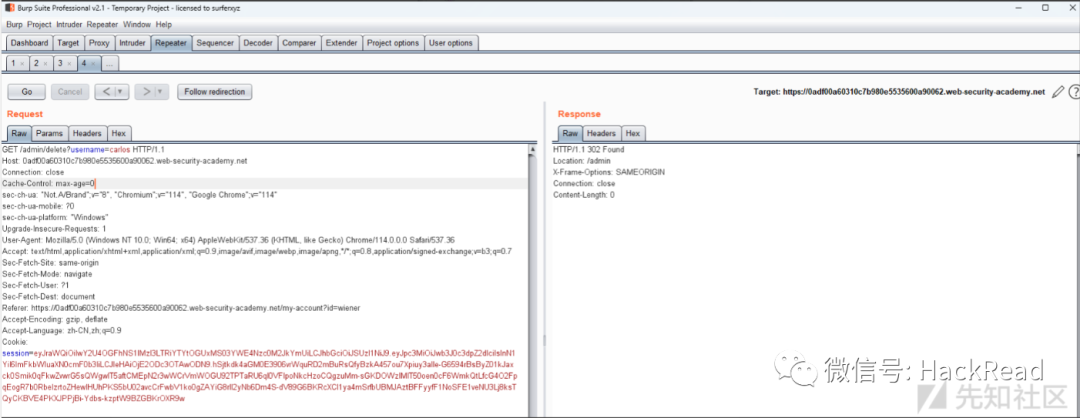Switch Response pane to Hex tab
Screen dimensions: 1080x418
click(x=633, y=133)
